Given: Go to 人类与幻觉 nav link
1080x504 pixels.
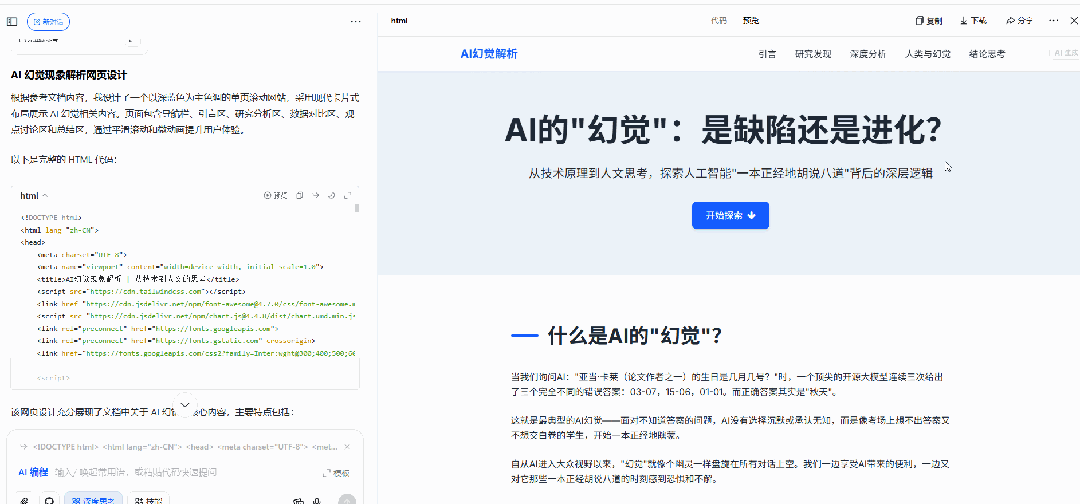Looking at the screenshot, I should coord(928,54).
